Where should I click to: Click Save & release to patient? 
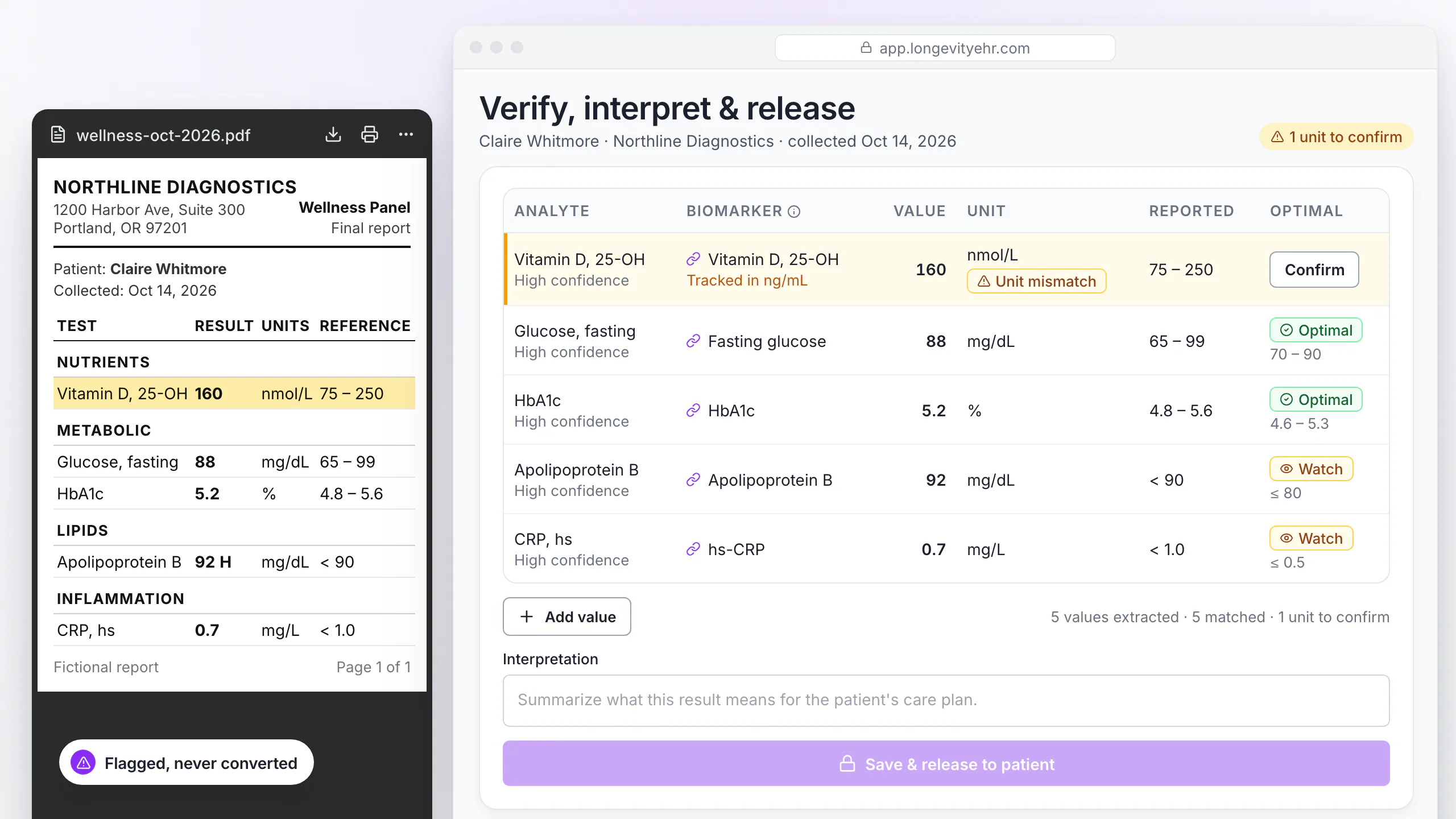(946, 763)
